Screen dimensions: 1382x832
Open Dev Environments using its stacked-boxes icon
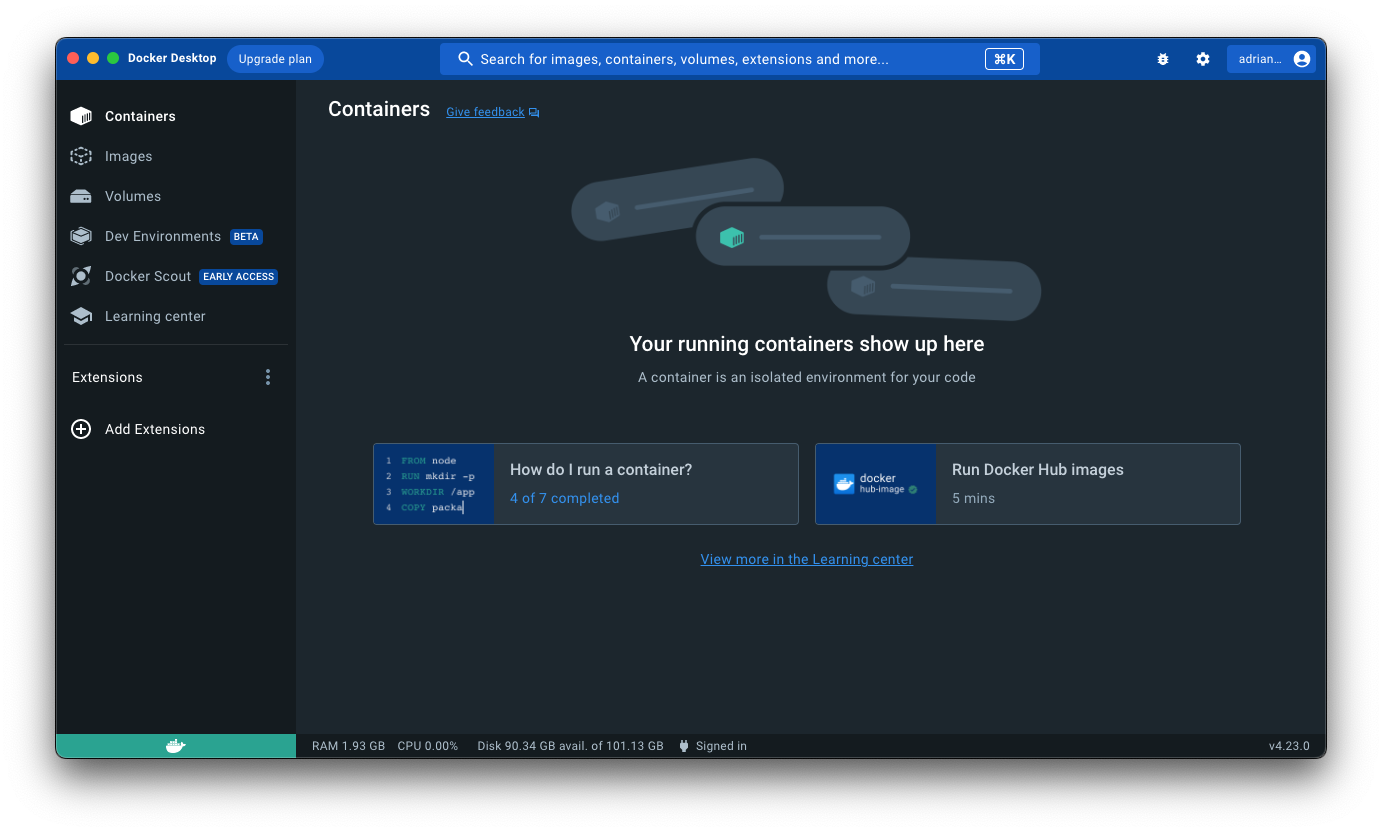coord(80,236)
